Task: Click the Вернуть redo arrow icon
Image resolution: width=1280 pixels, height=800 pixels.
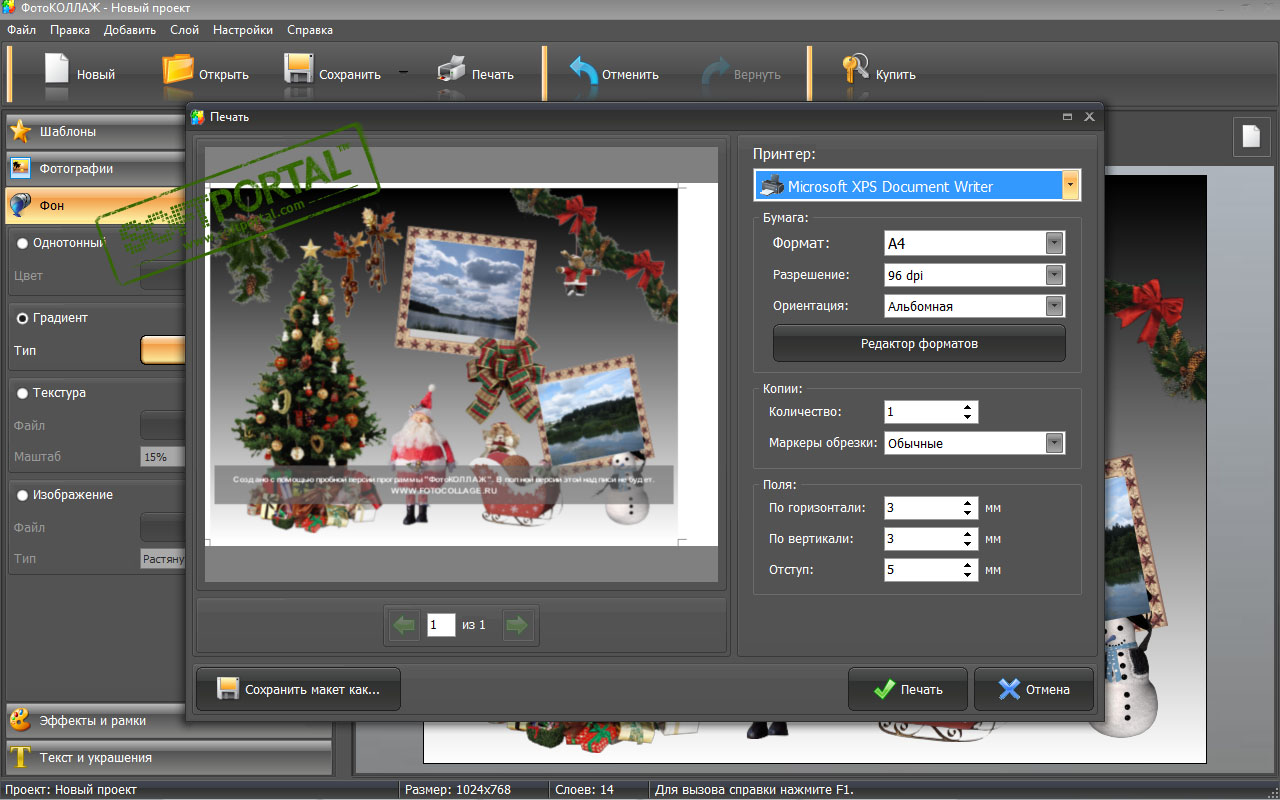Action: click(x=715, y=72)
